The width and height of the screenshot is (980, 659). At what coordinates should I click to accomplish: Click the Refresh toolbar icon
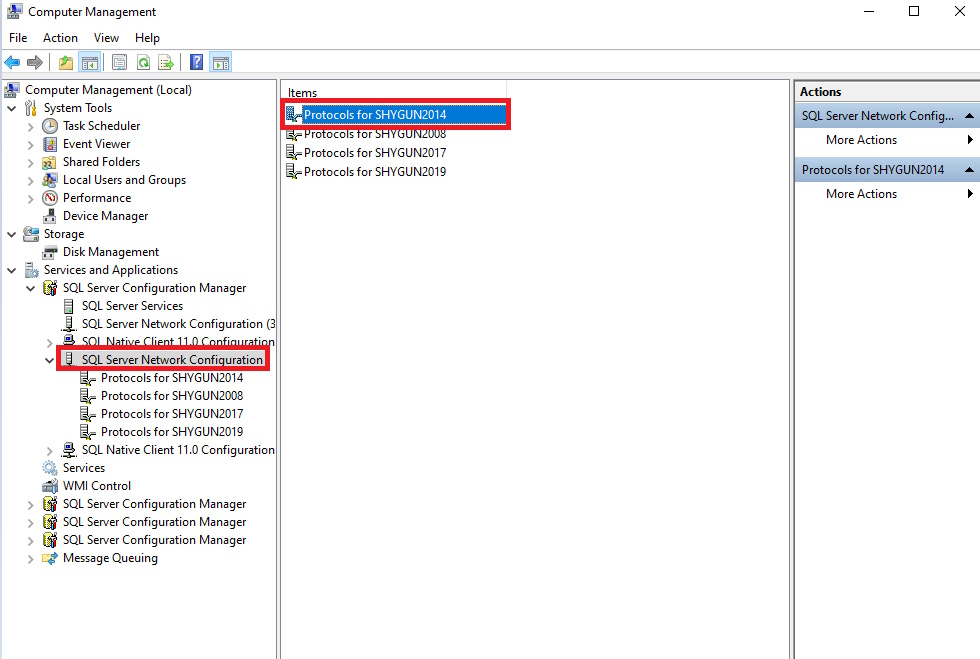[143, 63]
